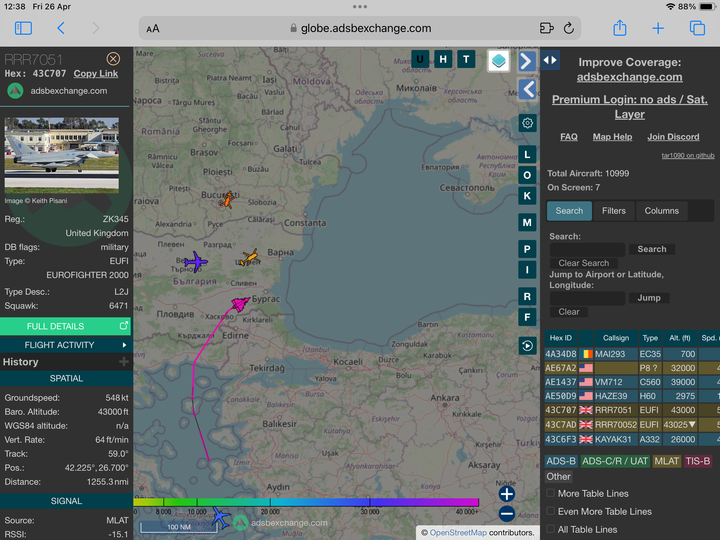View the Eurofighter photo thumbnail
720x540 pixels.
pyautogui.click(x=62, y=155)
